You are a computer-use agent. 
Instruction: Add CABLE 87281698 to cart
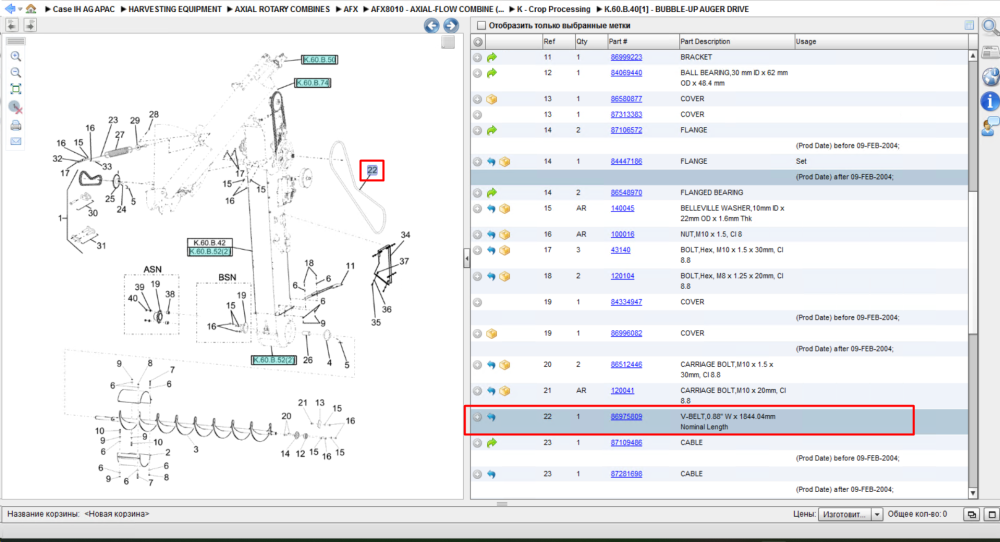tap(478, 474)
